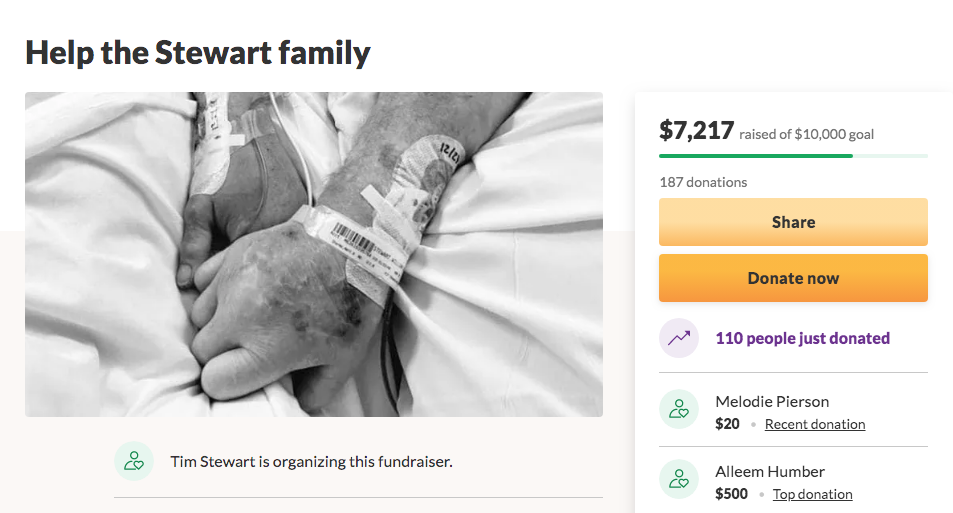This screenshot has width=953, height=513.
Task: Click the Melodie Pierson donor name
Action: (772, 402)
